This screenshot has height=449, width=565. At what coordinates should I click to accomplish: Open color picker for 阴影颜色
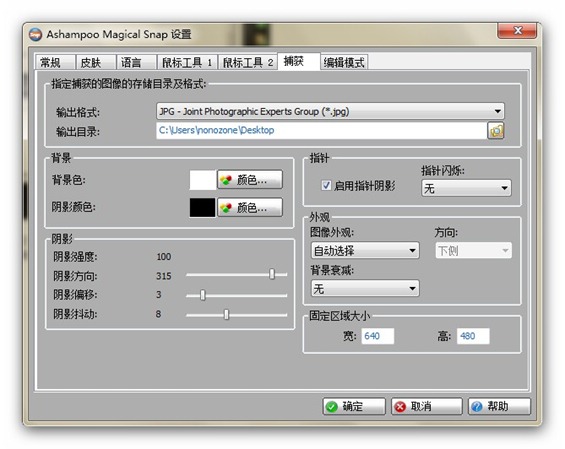(250, 208)
